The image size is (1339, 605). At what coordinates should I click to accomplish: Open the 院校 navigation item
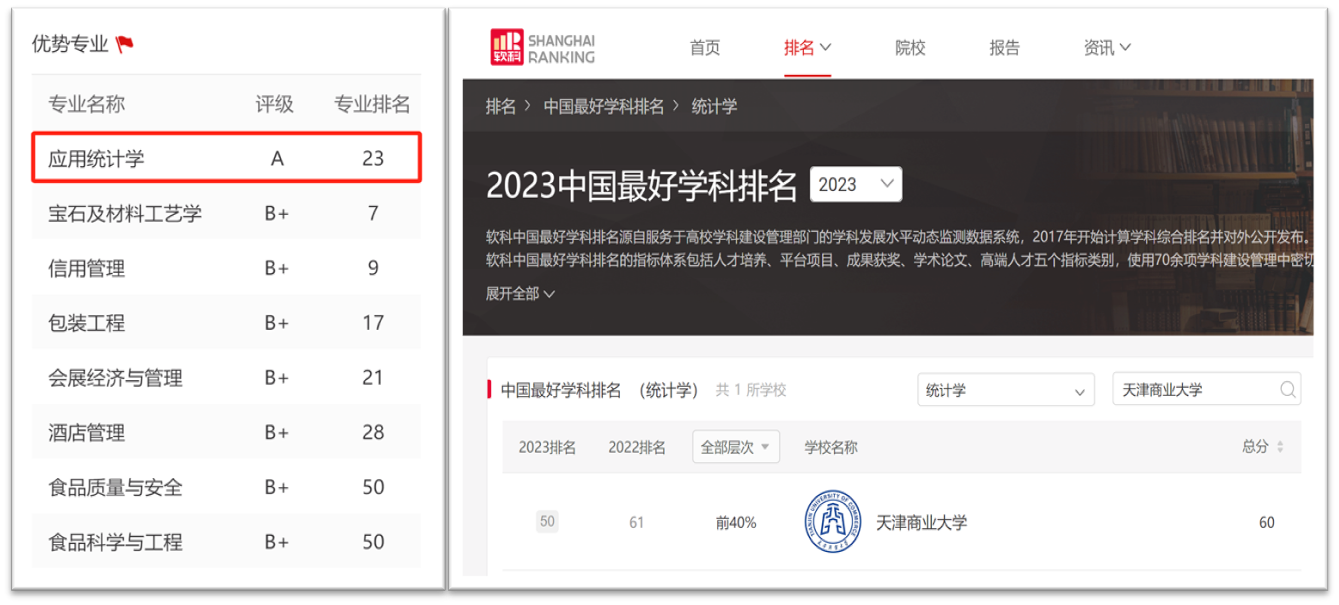click(910, 47)
